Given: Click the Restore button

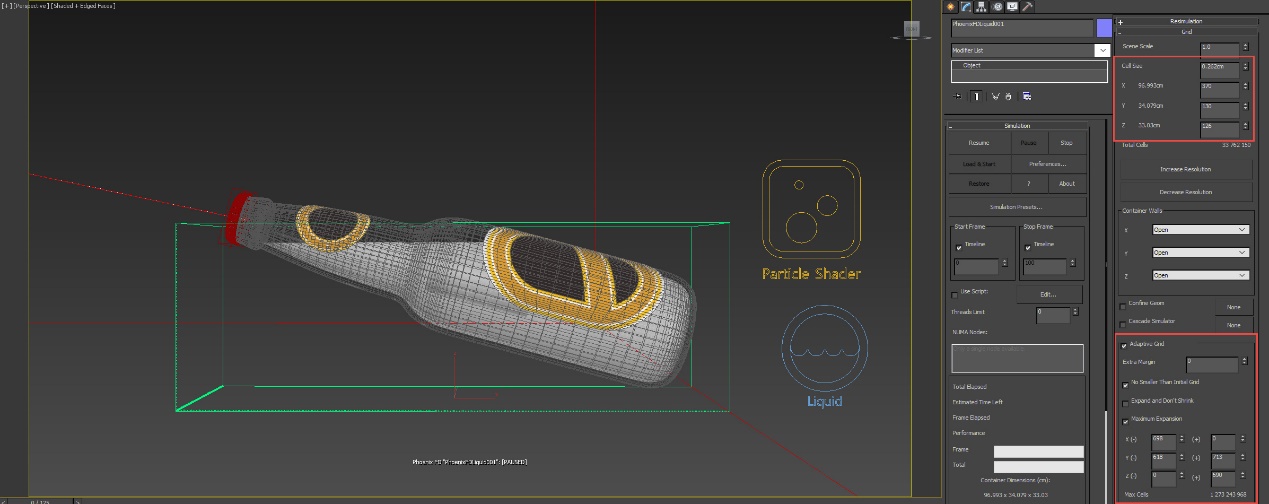Looking at the screenshot, I should pyautogui.click(x=979, y=184).
